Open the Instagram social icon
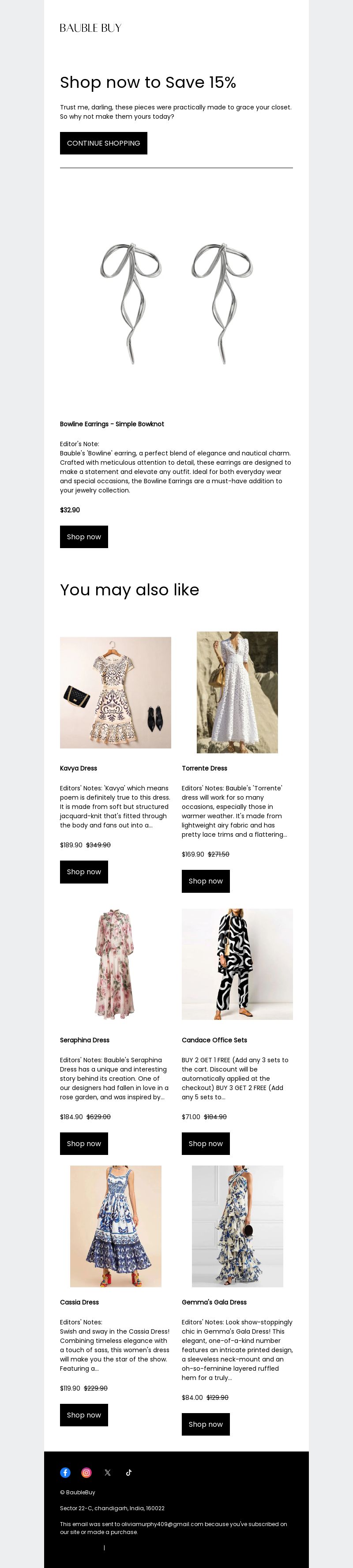This screenshot has height=1568, width=353. click(x=86, y=1472)
